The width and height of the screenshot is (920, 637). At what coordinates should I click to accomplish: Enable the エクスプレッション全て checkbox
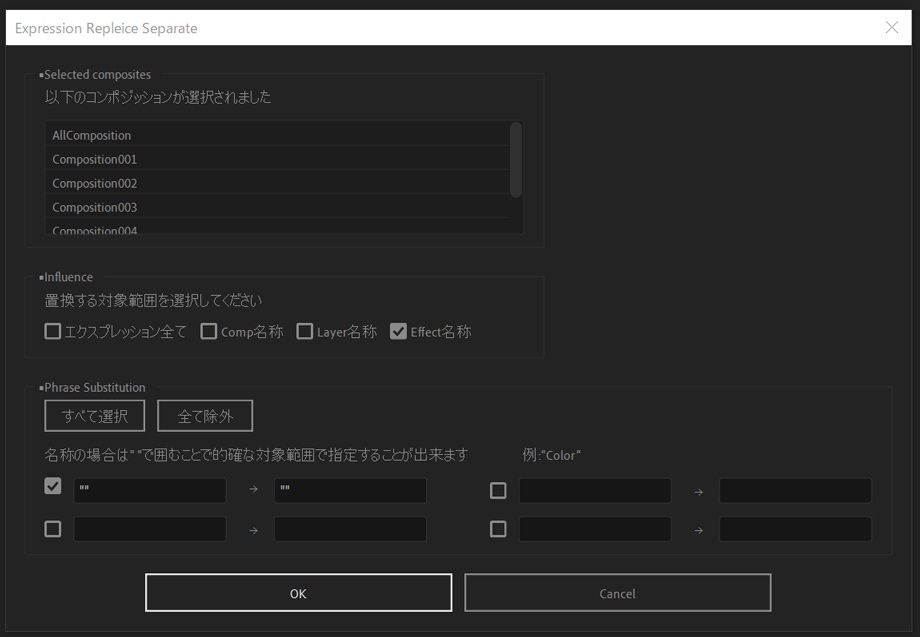pos(52,331)
